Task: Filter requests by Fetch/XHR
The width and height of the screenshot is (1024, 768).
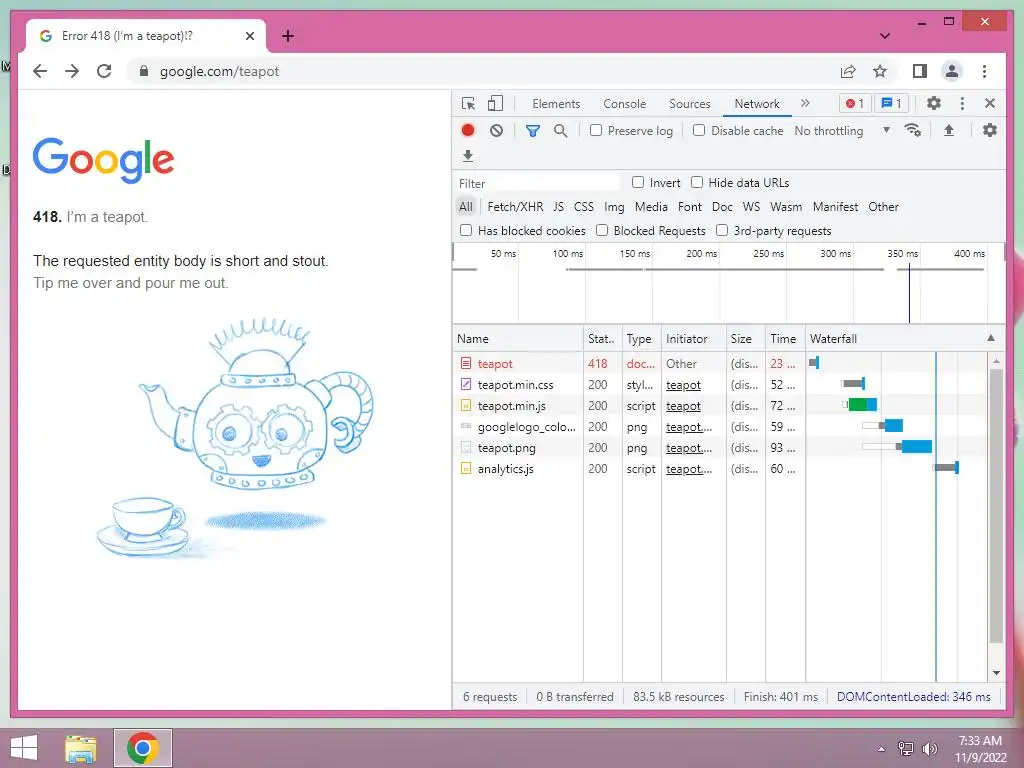Action: click(x=515, y=207)
